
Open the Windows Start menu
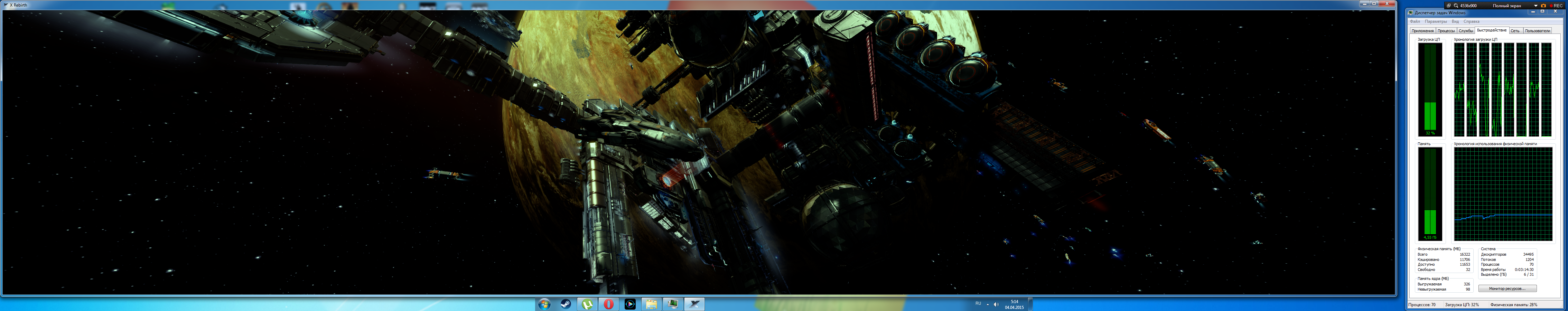pyautogui.click(x=544, y=304)
